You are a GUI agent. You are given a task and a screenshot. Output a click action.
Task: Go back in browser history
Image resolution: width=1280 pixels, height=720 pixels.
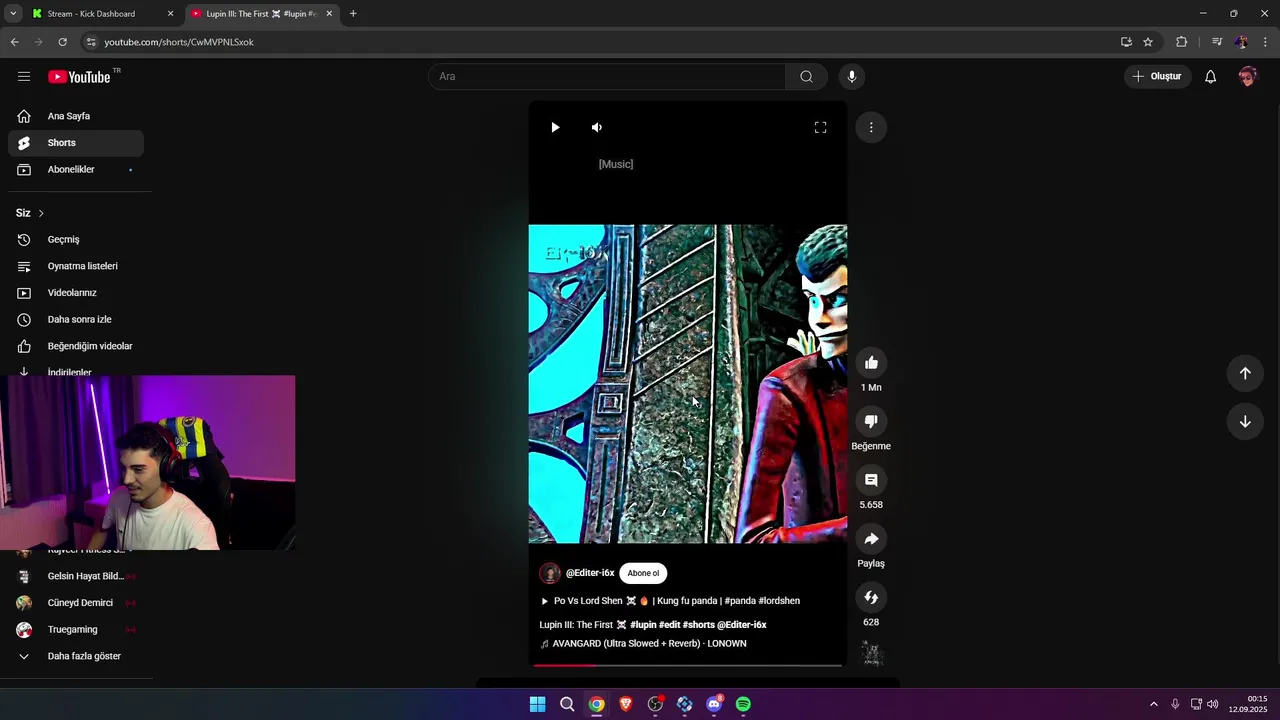point(14,42)
